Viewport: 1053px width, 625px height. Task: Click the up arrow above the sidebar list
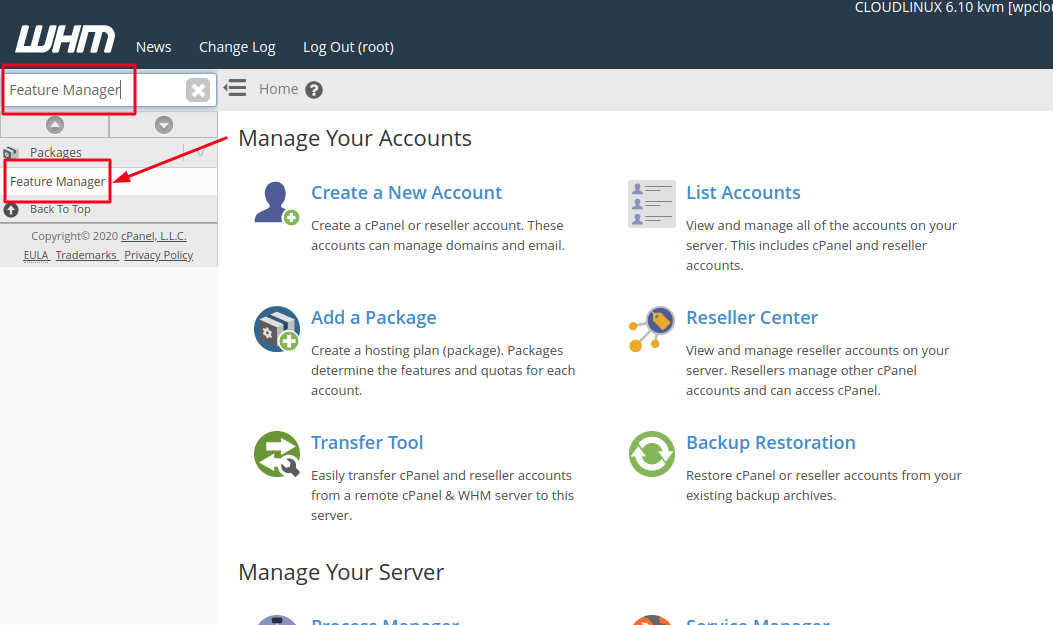(x=55, y=124)
